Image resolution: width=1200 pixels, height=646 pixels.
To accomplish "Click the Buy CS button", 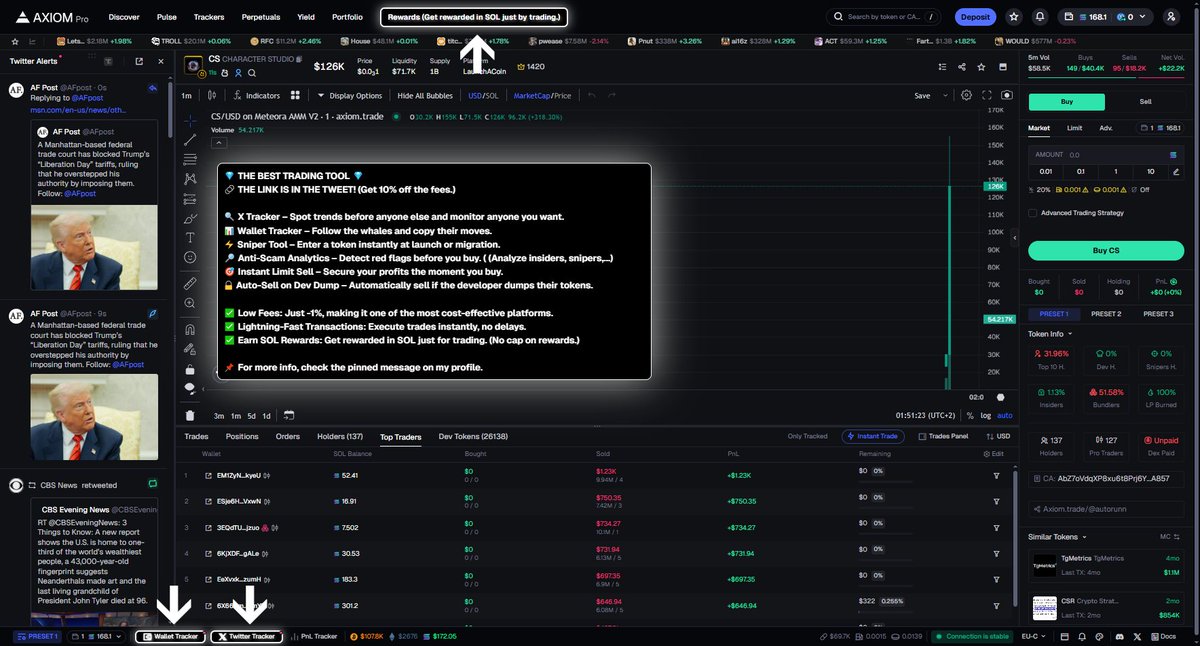I will pos(1106,251).
